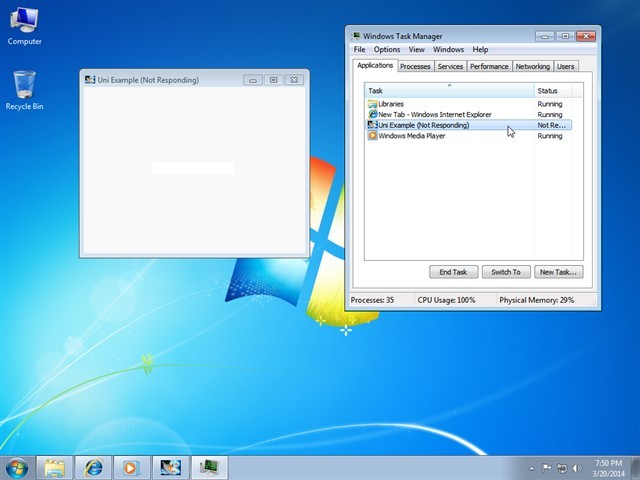Switch to the Services tab
Image resolution: width=640 pixels, height=480 pixels.
(x=450, y=66)
